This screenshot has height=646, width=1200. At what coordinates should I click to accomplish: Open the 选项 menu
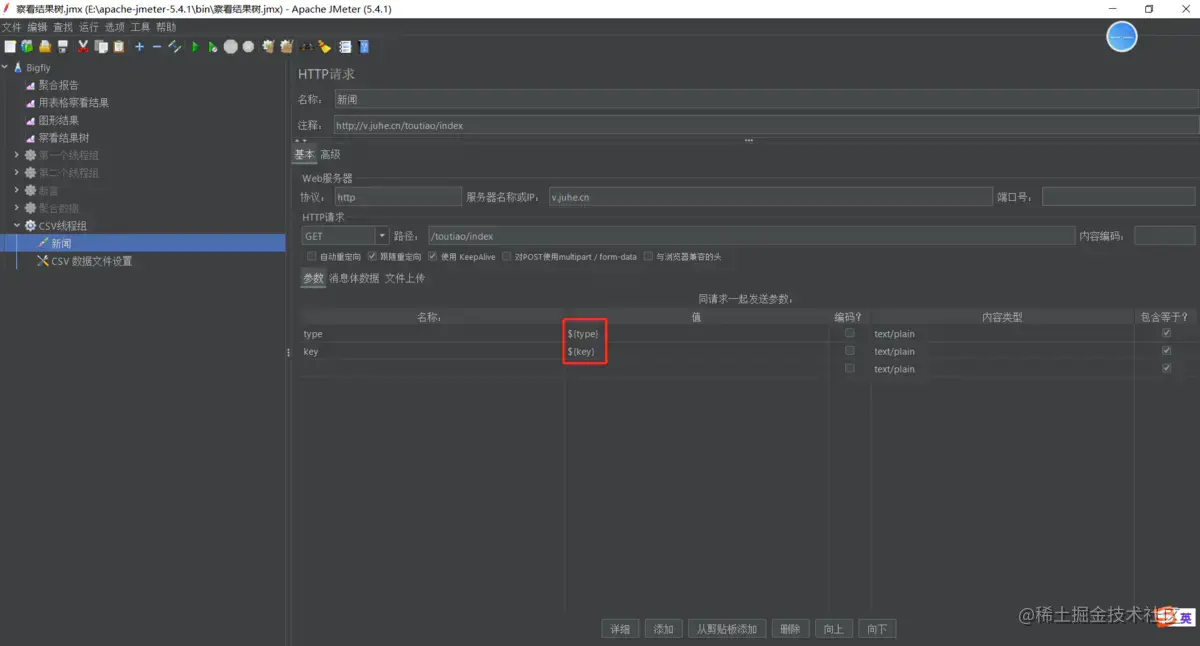click(115, 27)
